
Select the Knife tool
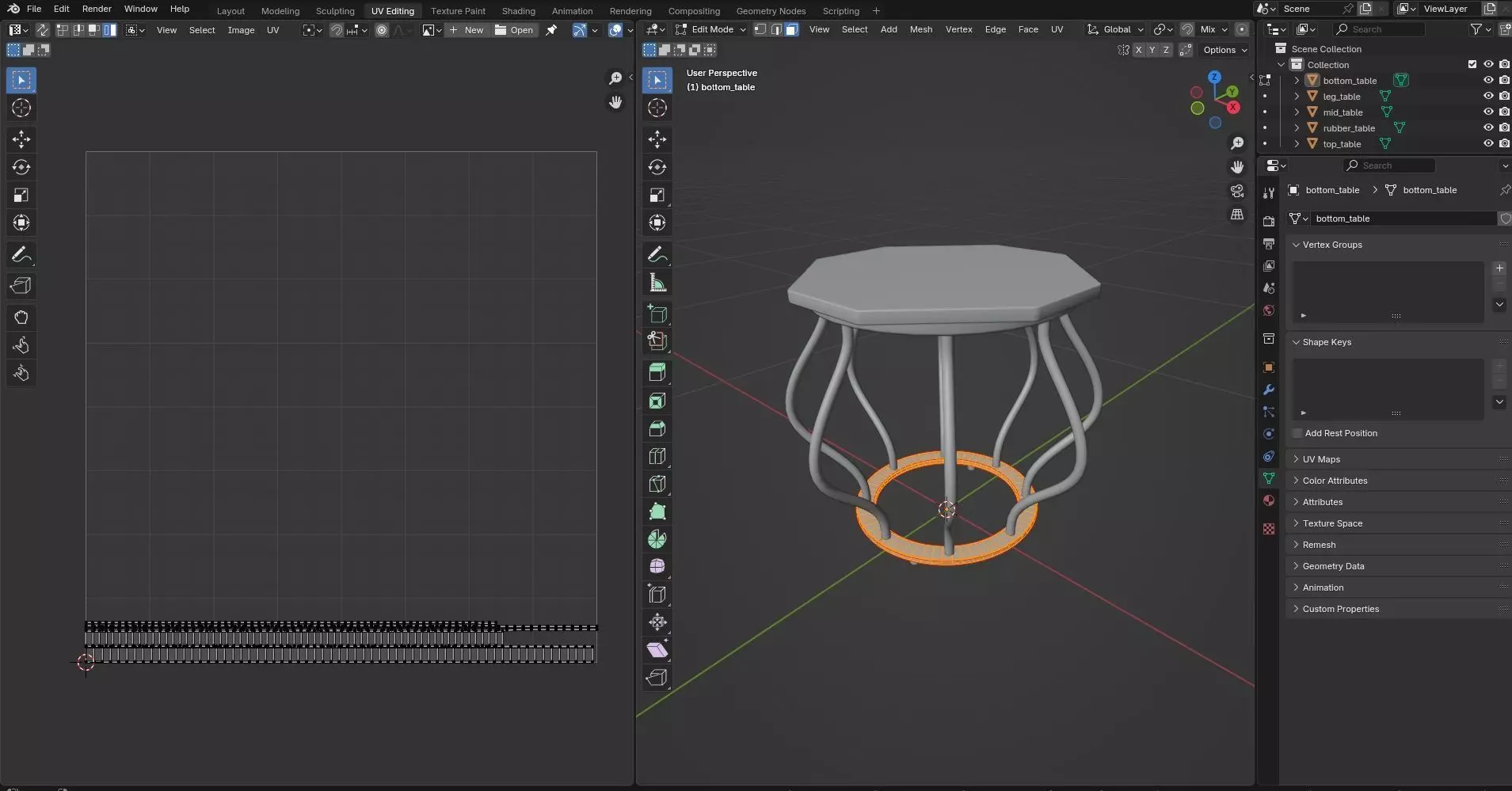[x=657, y=484]
